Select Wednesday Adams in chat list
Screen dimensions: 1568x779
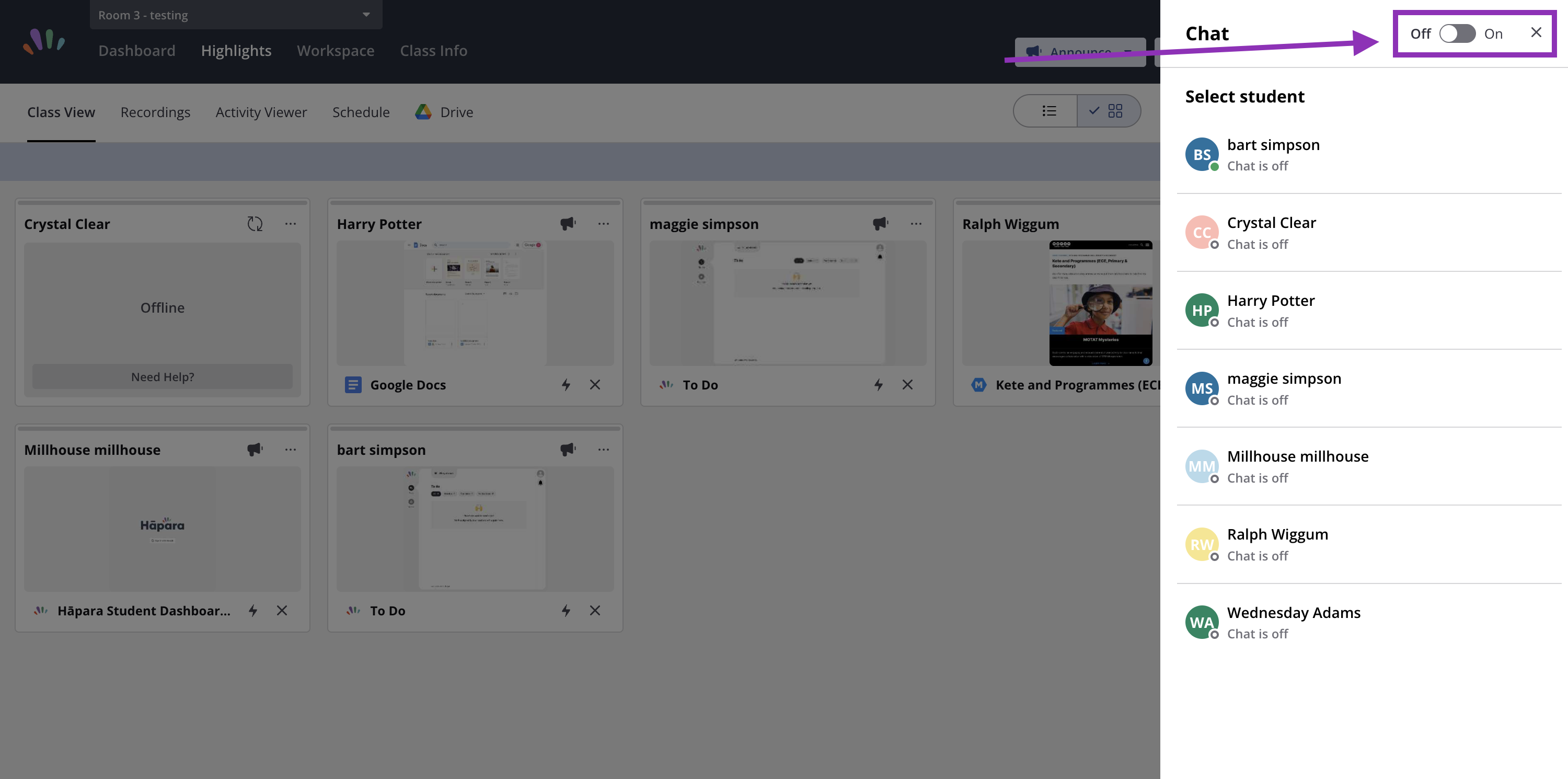click(x=1369, y=623)
